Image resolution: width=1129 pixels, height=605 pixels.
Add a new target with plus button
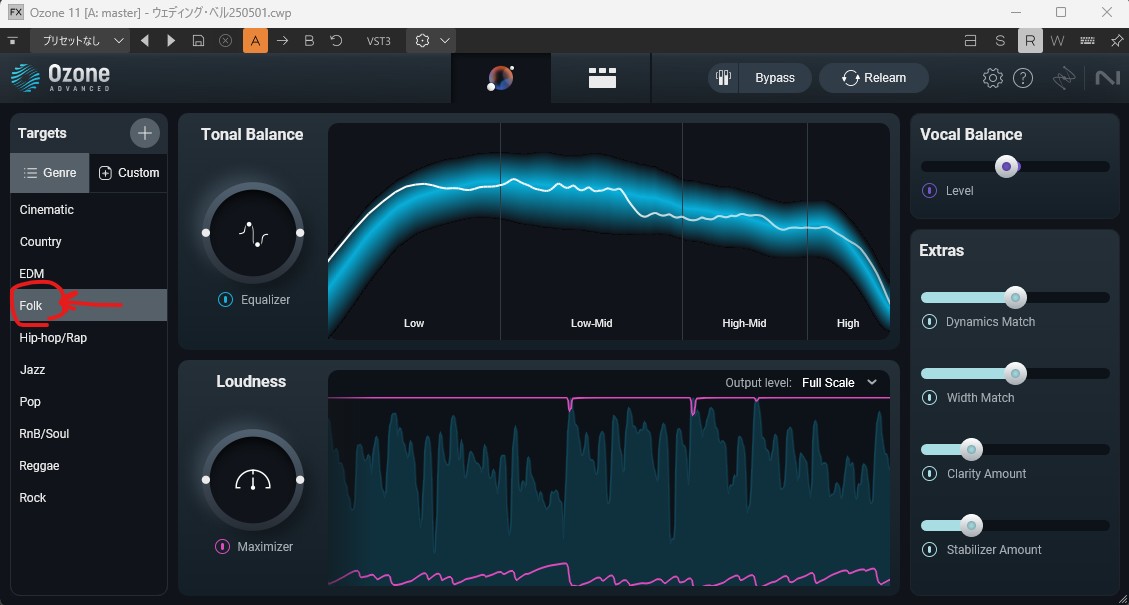tap(145, 133)
